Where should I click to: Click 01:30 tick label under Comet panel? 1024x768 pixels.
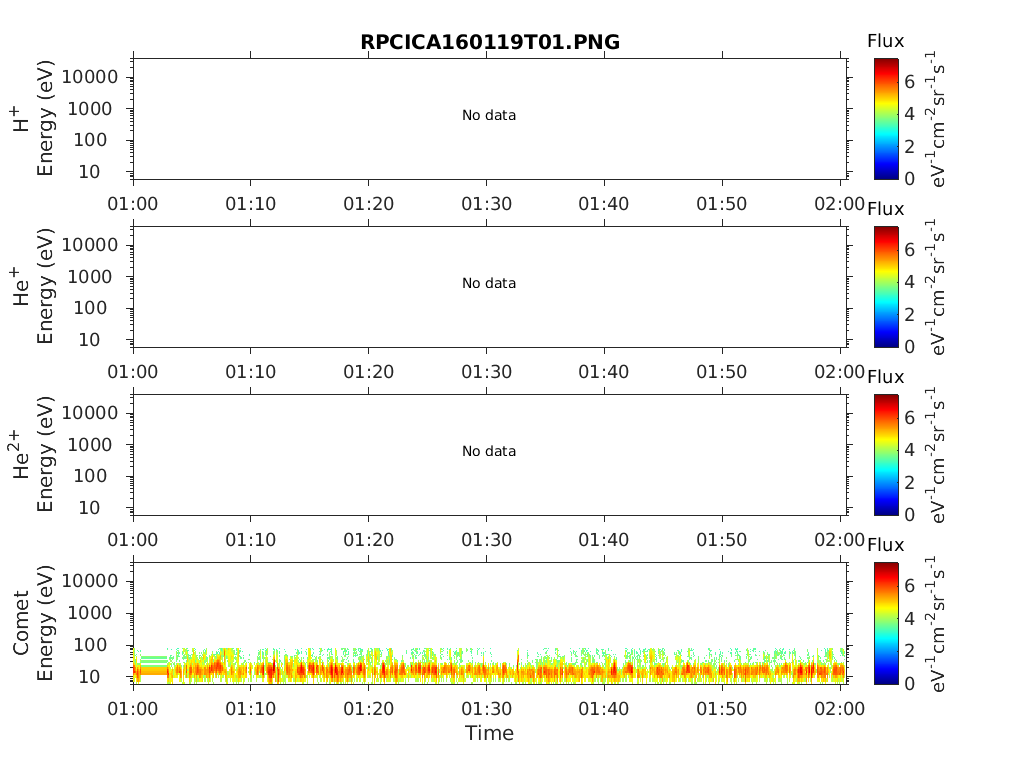[487, 709]
